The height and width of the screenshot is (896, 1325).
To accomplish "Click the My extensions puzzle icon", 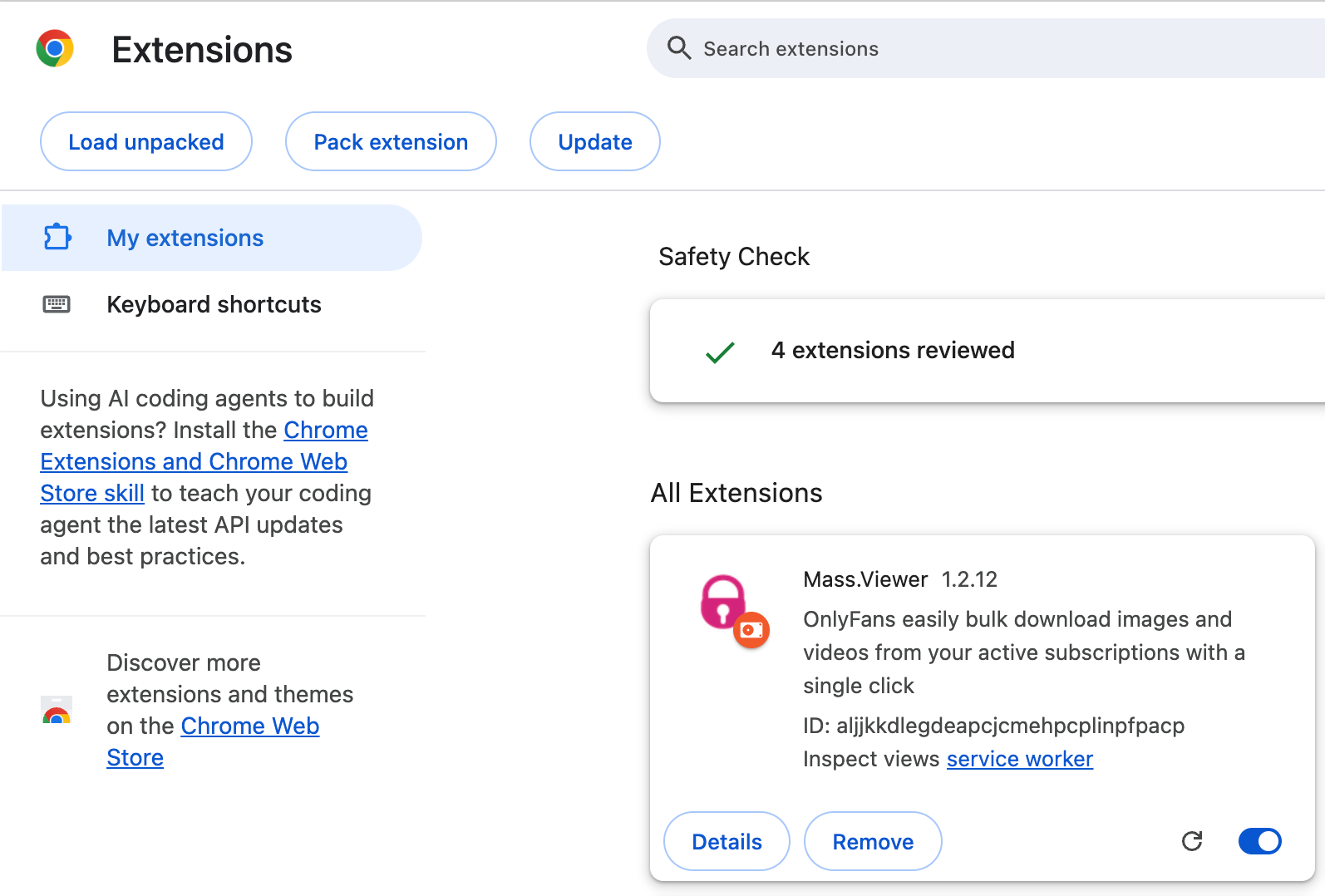I will (x=57, y=237).
